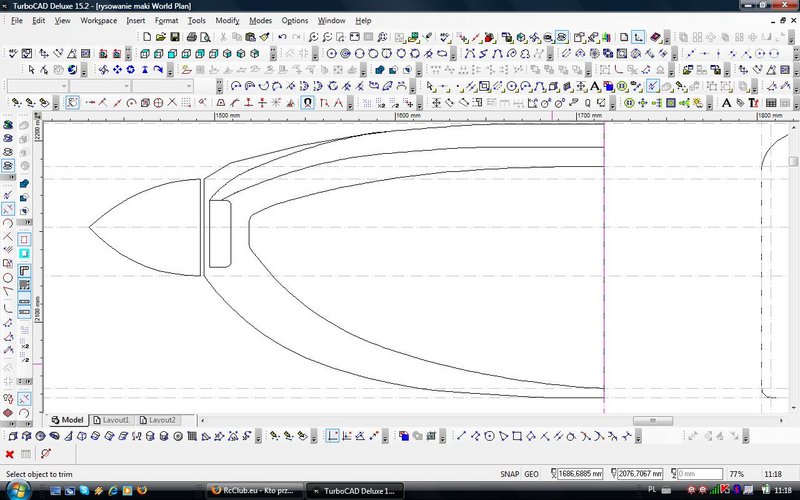Click the Y coordinate field 2076,7067
Screen dimensions: 800x500
pos(640,474)
